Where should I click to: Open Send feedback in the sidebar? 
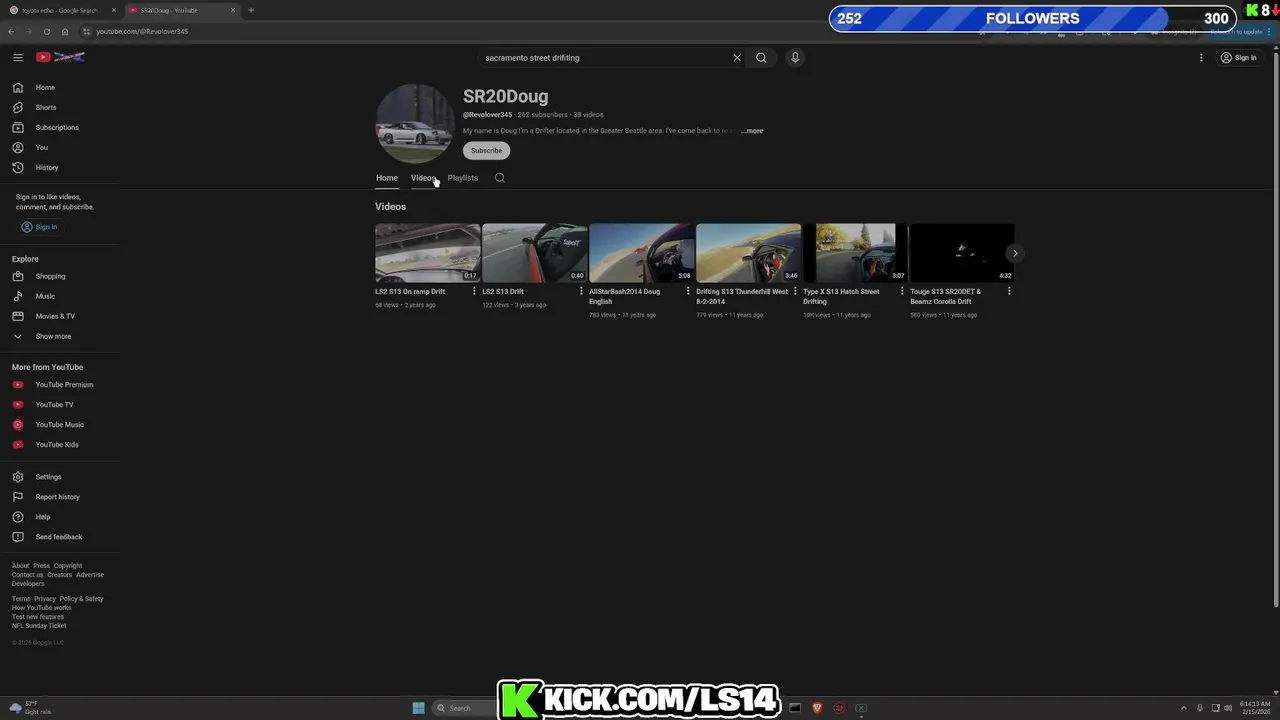click(60, 537)
